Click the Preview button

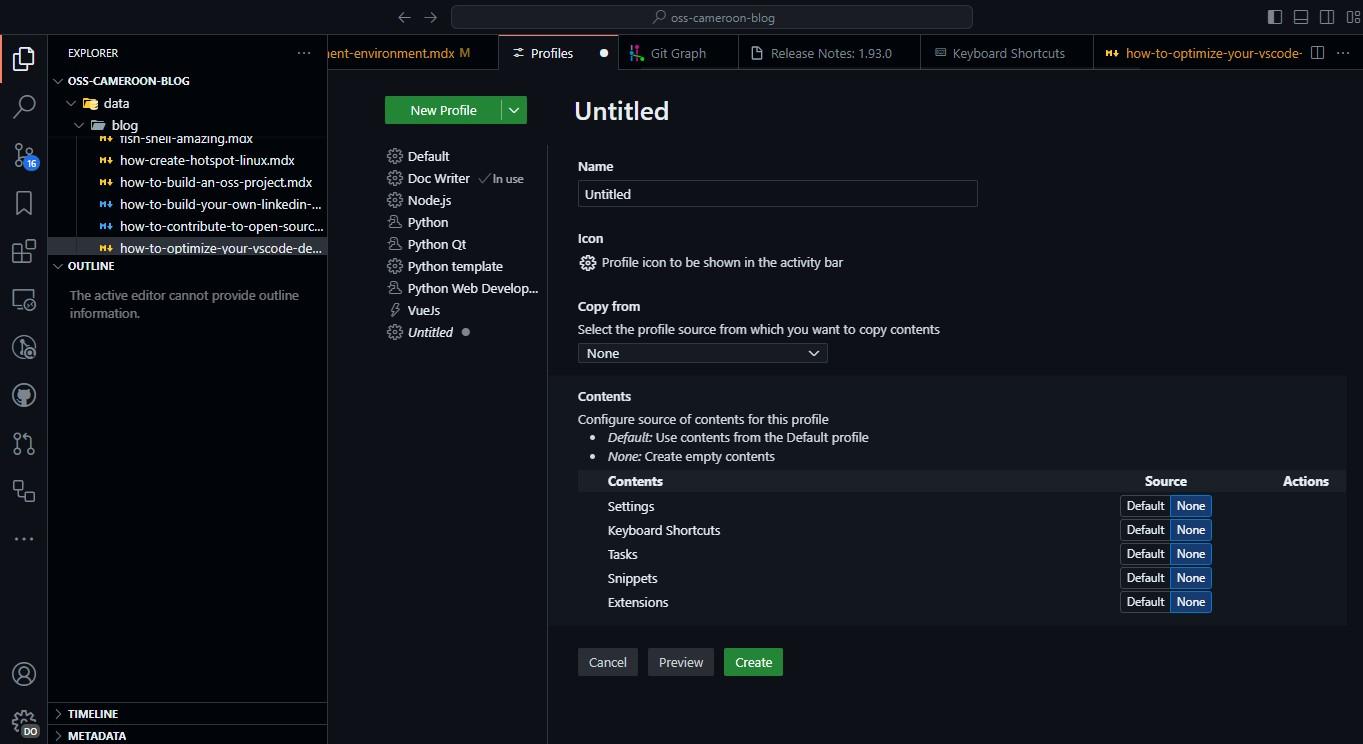[681, 662]
